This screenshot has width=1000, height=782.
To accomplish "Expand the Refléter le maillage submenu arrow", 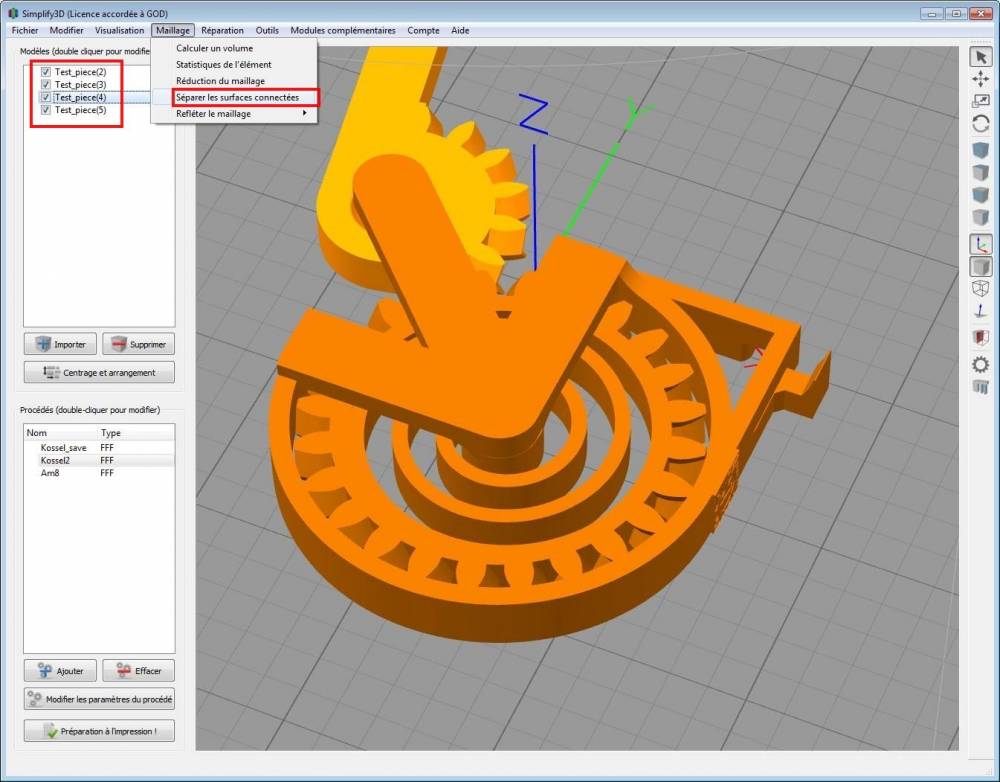I will (305, 114).
